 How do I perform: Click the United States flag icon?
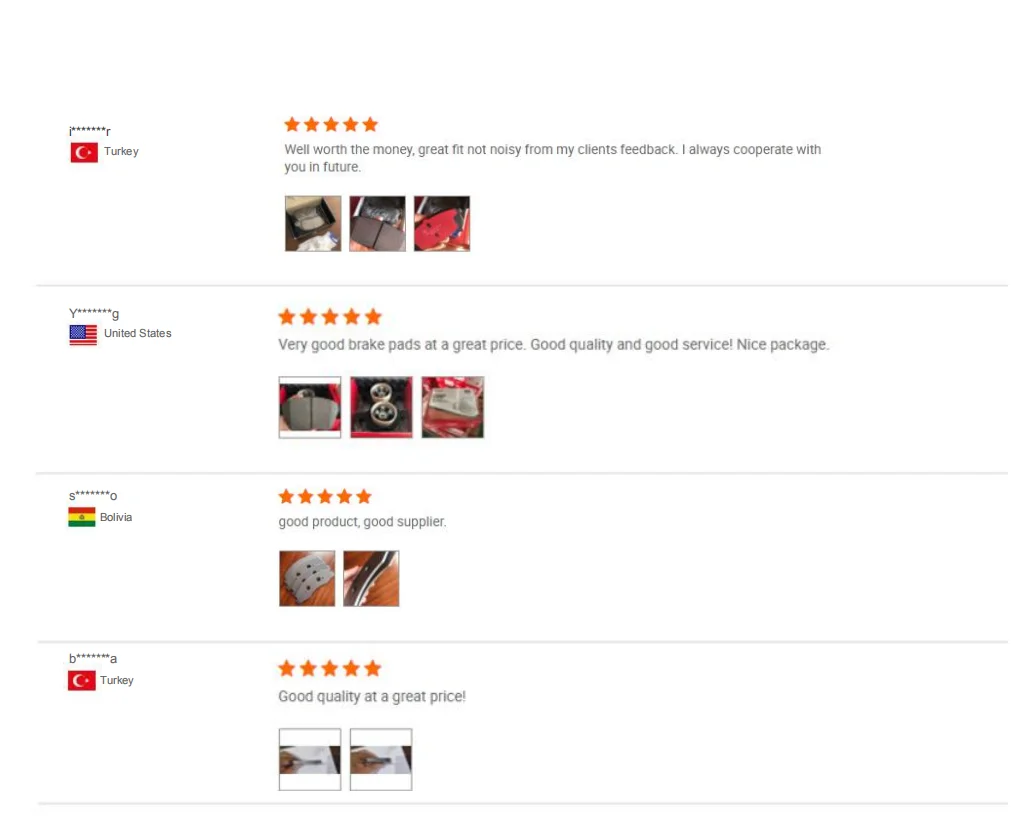click(83, 335)
